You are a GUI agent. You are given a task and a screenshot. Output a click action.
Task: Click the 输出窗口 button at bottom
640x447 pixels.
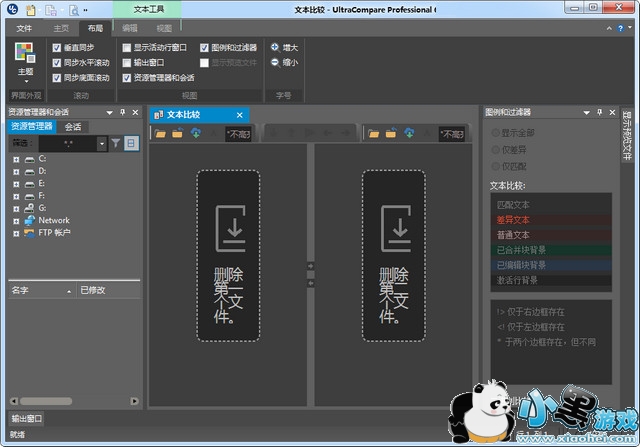27,418
